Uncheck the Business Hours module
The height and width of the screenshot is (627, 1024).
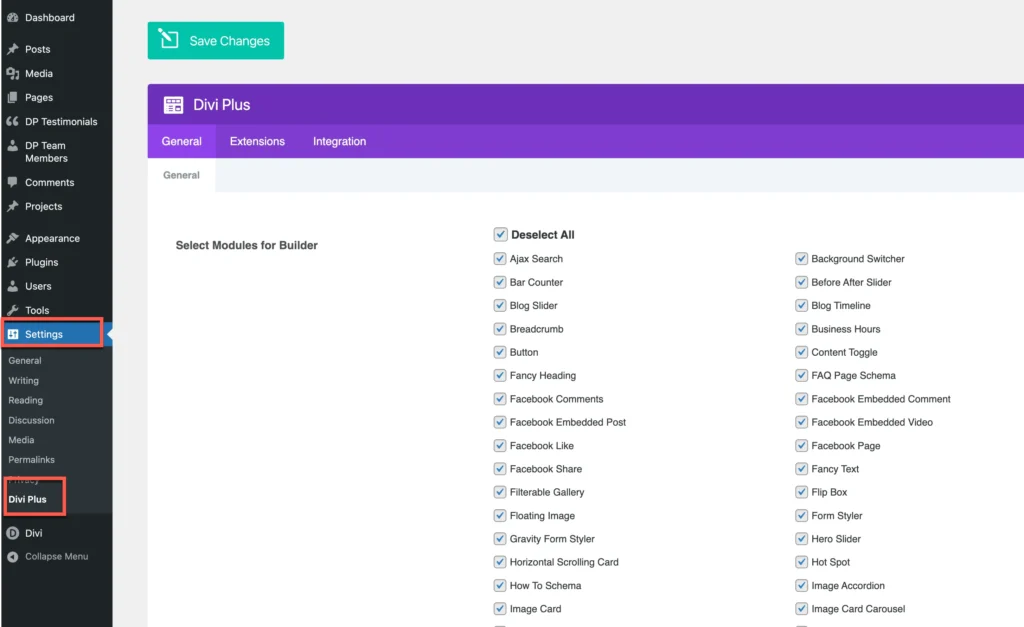[801, 329]
